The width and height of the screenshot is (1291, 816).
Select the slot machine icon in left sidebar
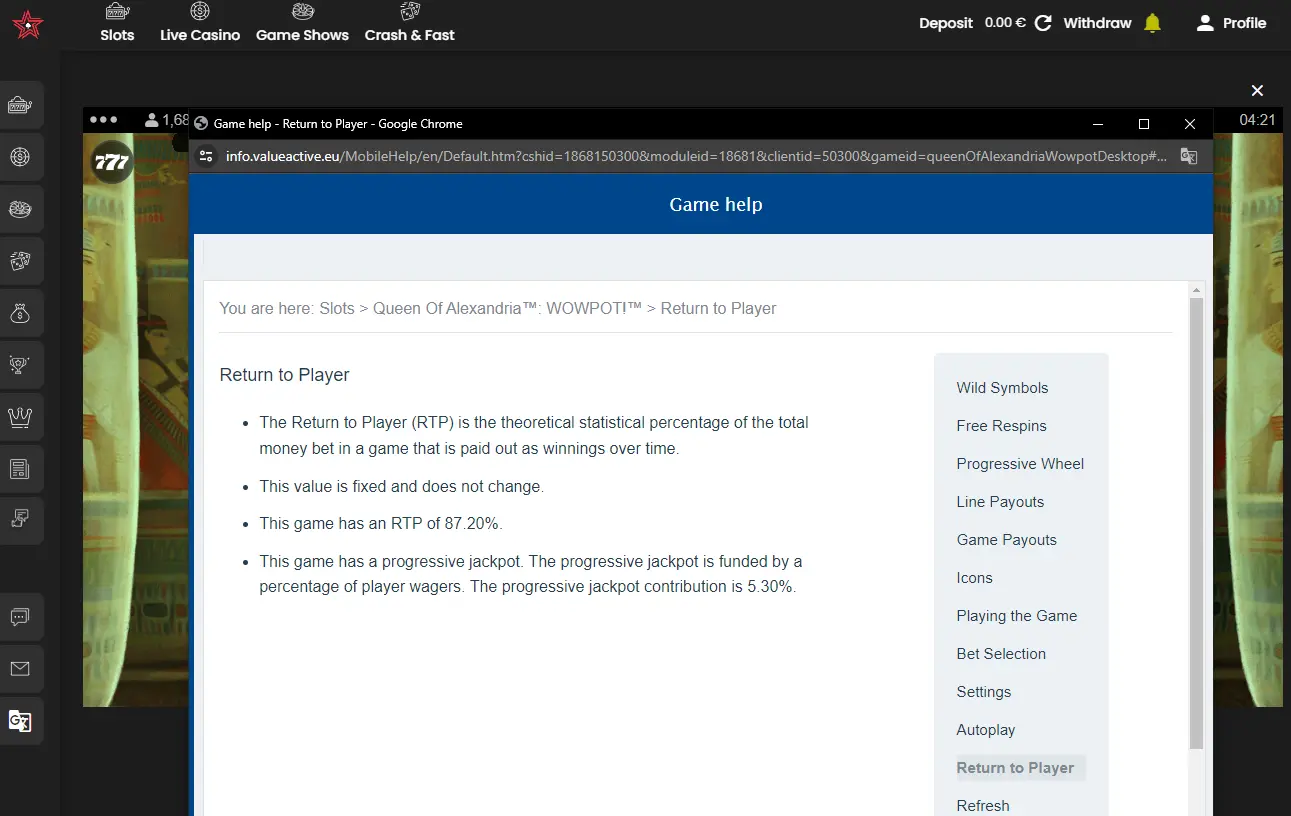point(20,105)
